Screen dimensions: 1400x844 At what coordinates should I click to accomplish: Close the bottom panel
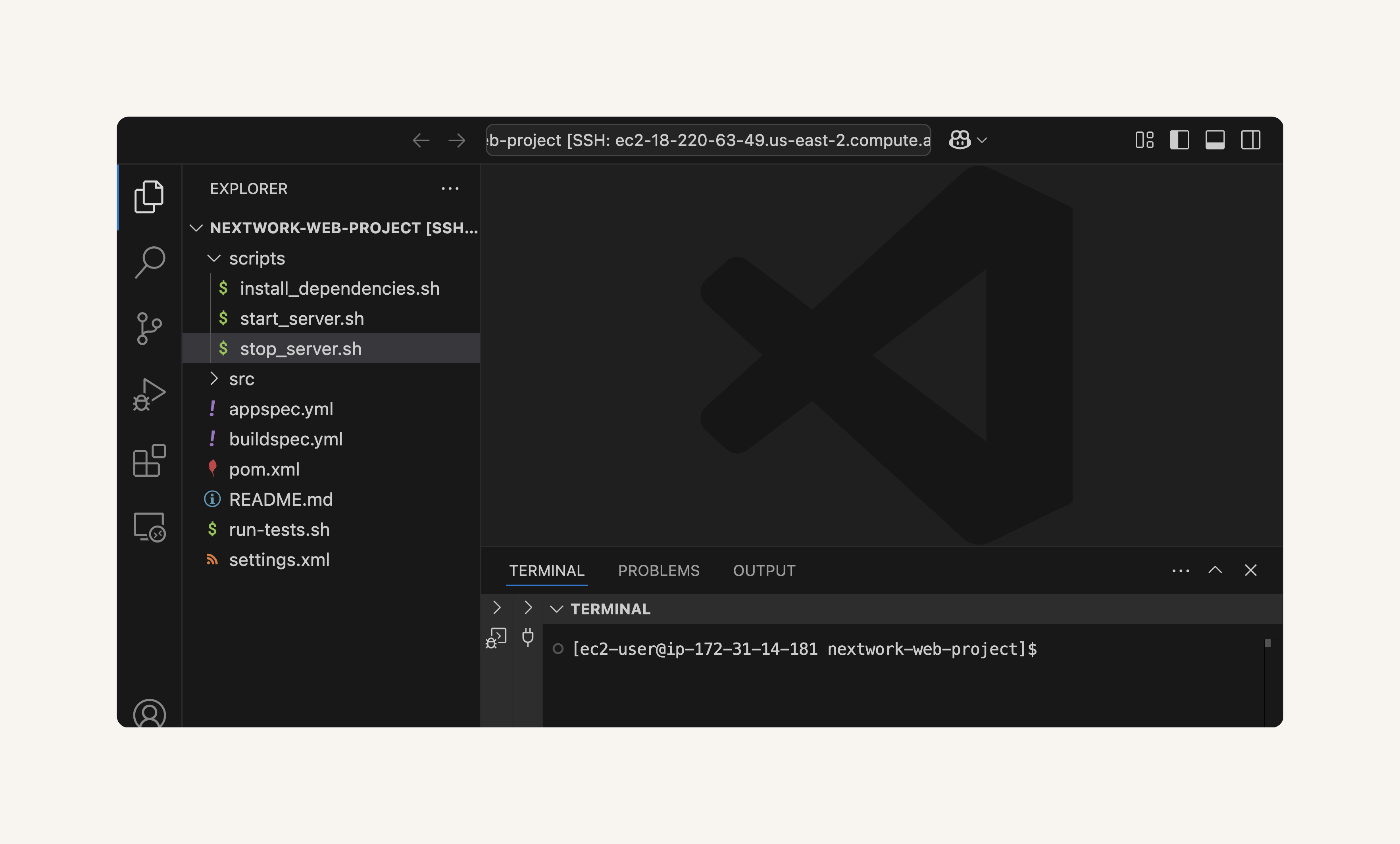(x=1250, y=570)
